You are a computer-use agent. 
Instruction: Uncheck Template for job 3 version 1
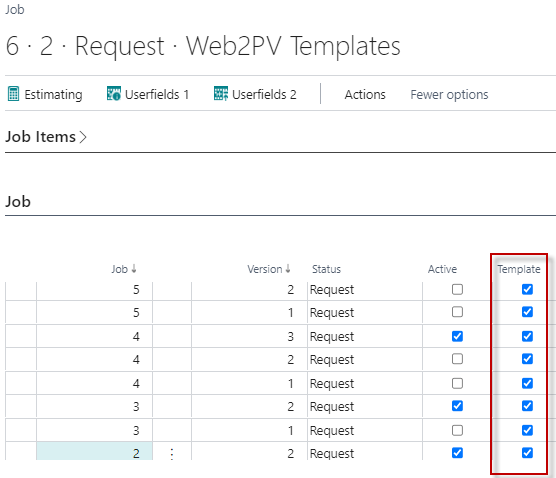tap(527, 430)
